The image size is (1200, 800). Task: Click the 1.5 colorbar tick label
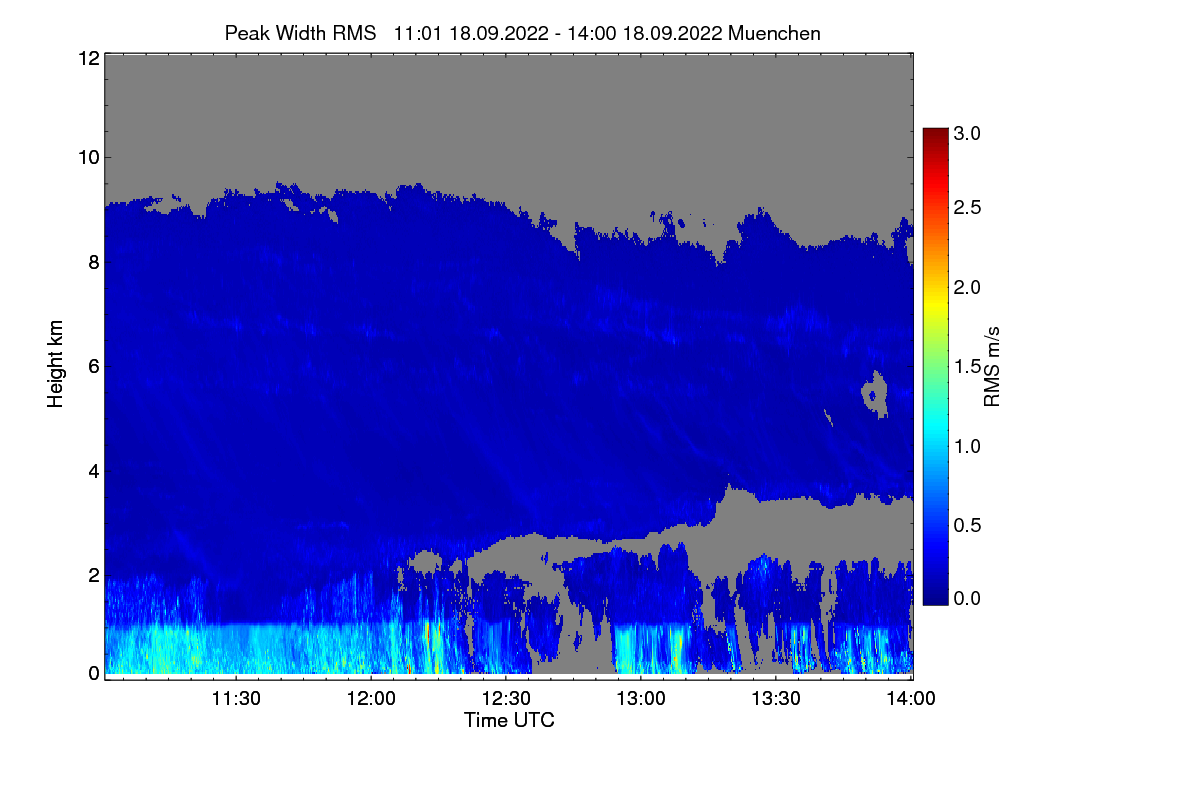pos(967,367)
